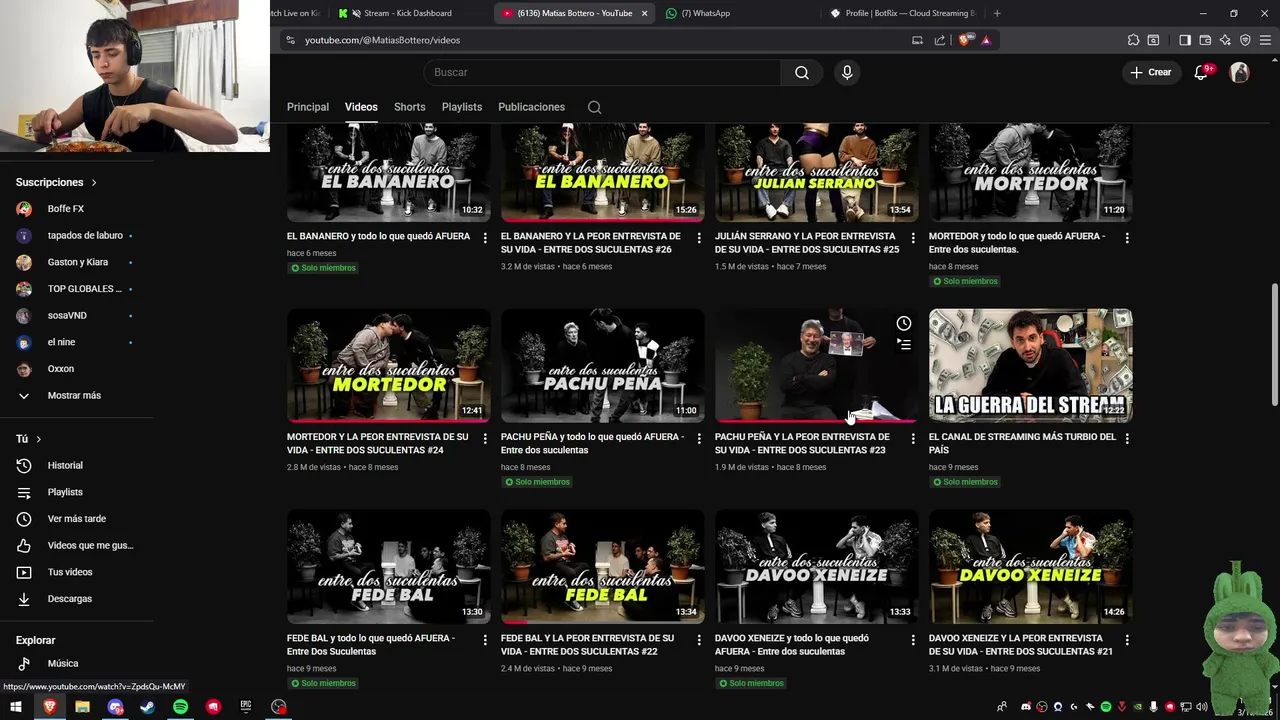Open the LA GUERRA DEL STREAM thumbnail
Screen dimensions: 1280x720
click(1030, 365)
